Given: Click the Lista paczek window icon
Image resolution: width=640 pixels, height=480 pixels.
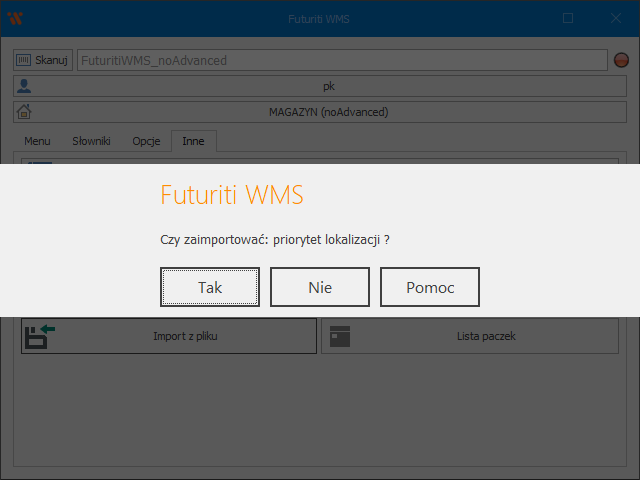Looking at the screenshot, I should pos(340,336).
